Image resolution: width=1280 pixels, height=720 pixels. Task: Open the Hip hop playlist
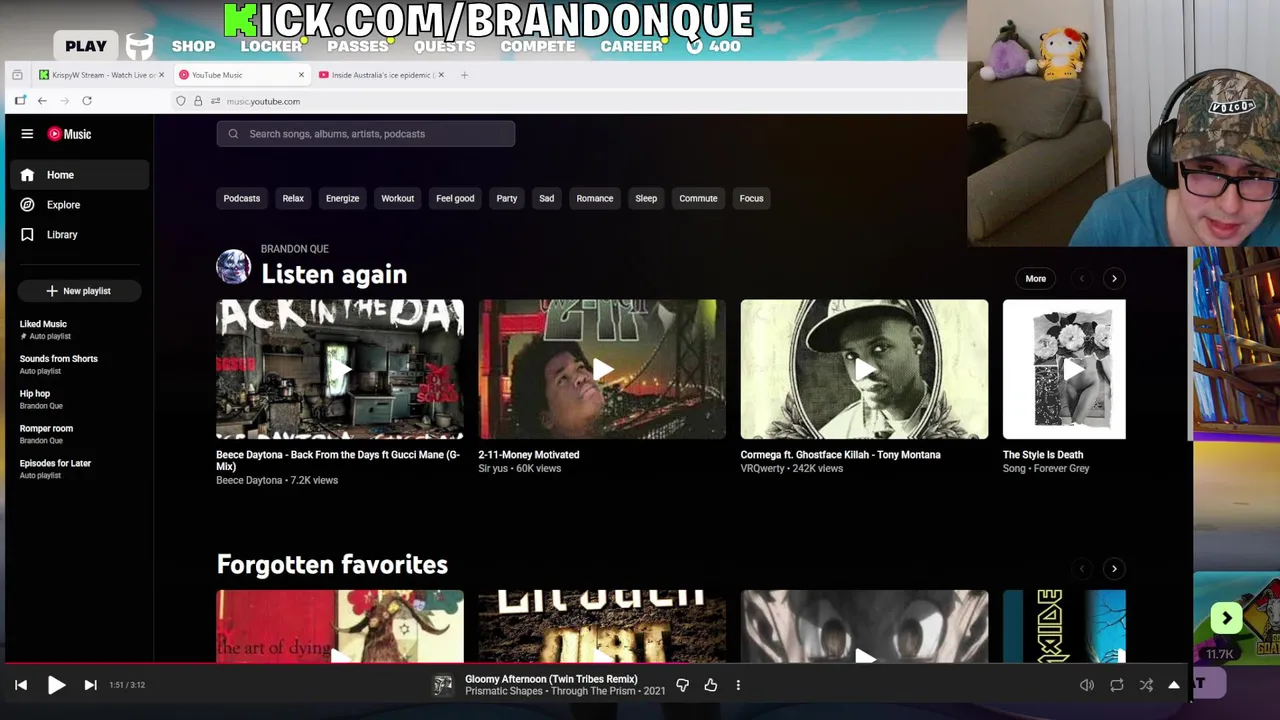click(x=78, y=399)
